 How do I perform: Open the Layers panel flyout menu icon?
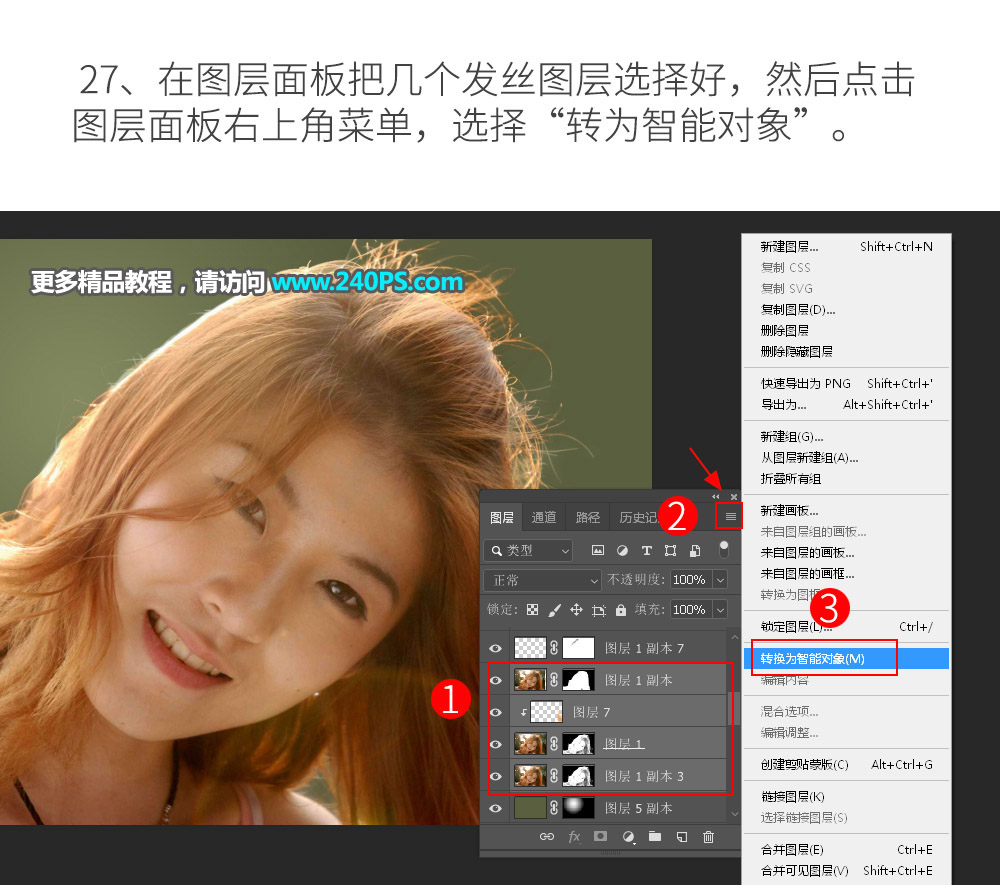[730, 516]
